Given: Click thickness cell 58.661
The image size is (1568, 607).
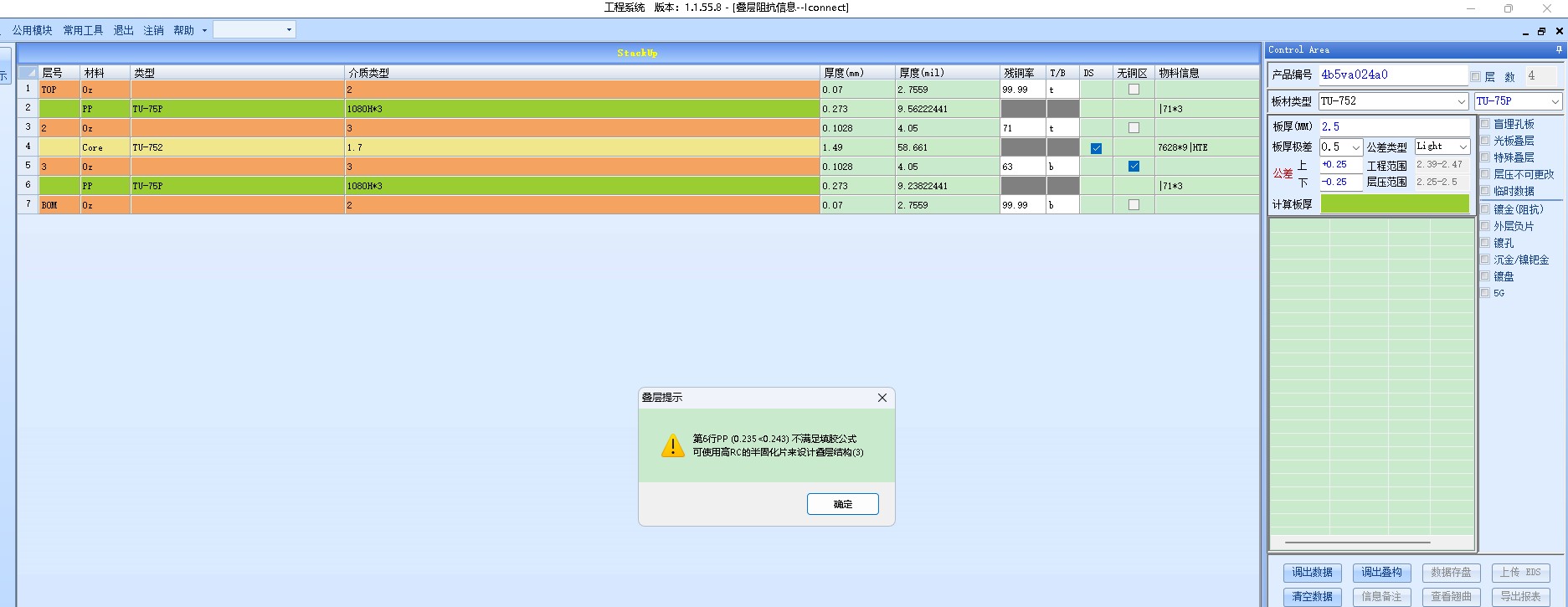Looking at the screenshot, I should pos(947,147).
